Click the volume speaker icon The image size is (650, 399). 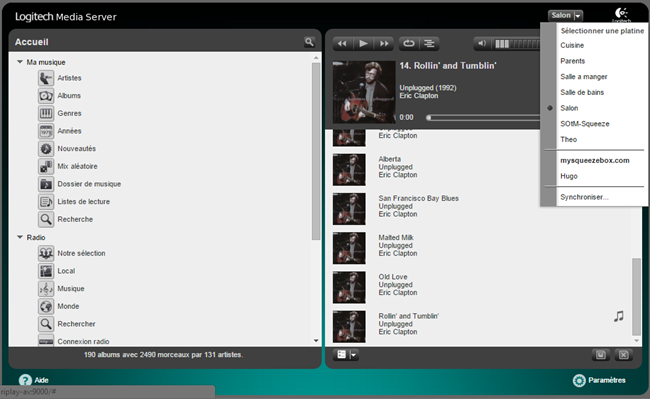(x=482, y=43)
